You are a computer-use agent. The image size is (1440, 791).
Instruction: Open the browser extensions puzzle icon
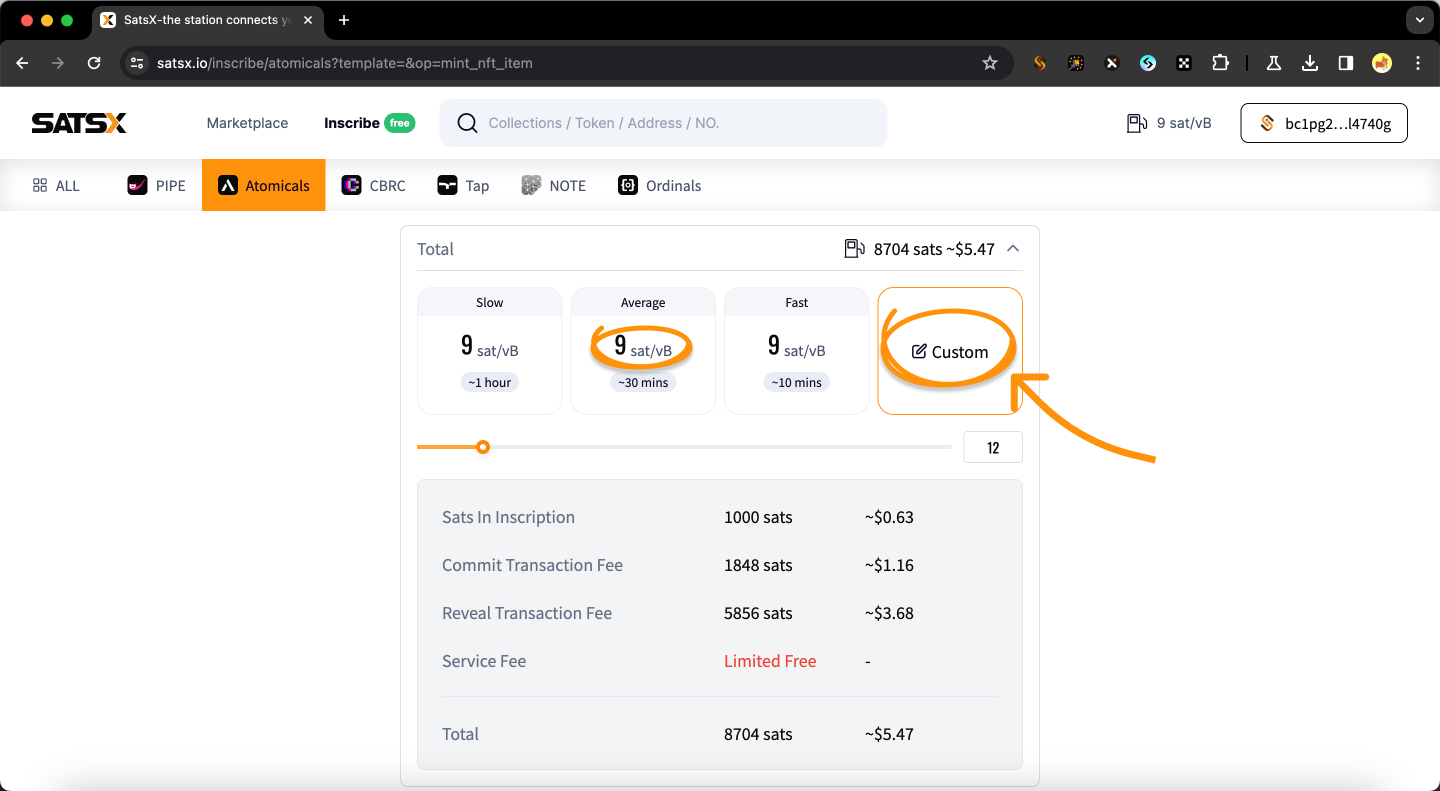pyautogui.click(x=1220, y=63)
